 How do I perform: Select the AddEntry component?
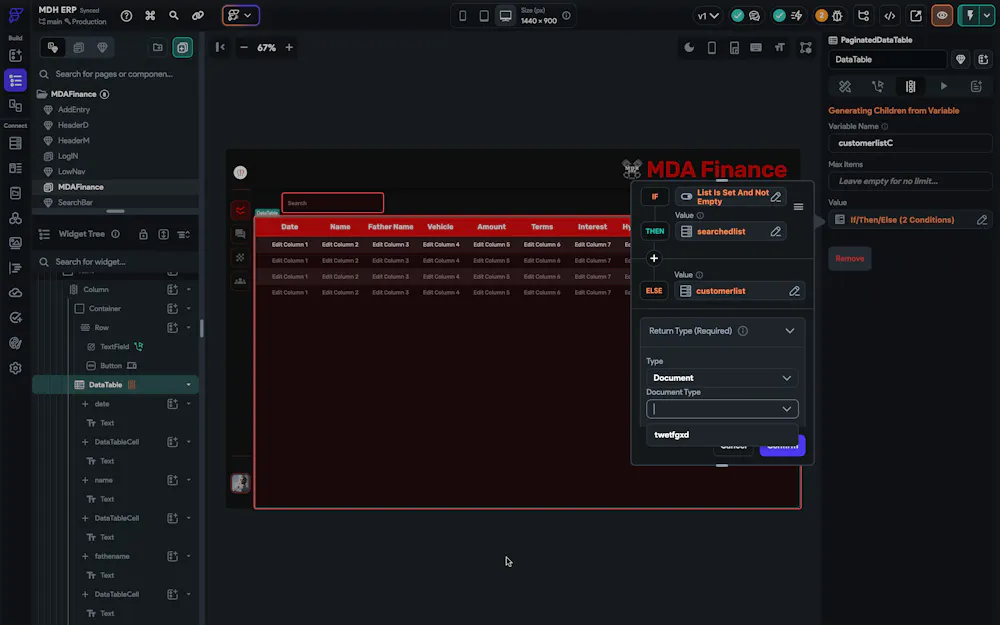pos(74,110)
